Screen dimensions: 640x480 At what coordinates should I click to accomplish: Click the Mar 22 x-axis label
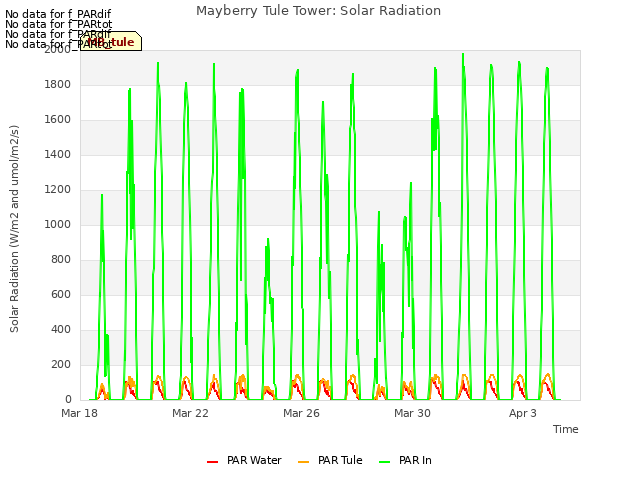[x=190, y=413]
